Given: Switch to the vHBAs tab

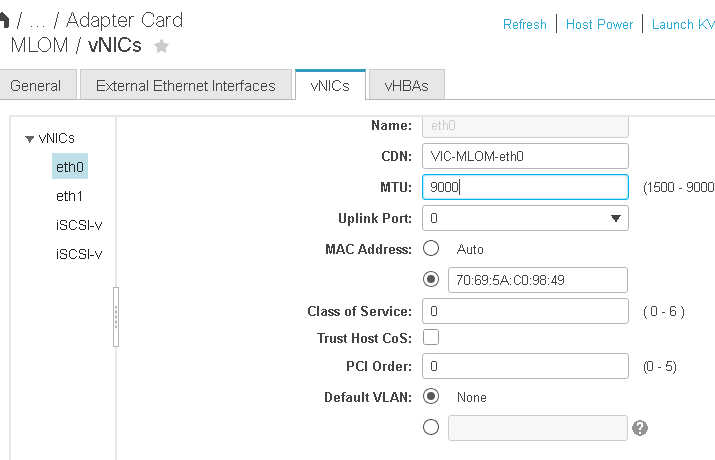Looking at the screenshot, I should 406,86.
